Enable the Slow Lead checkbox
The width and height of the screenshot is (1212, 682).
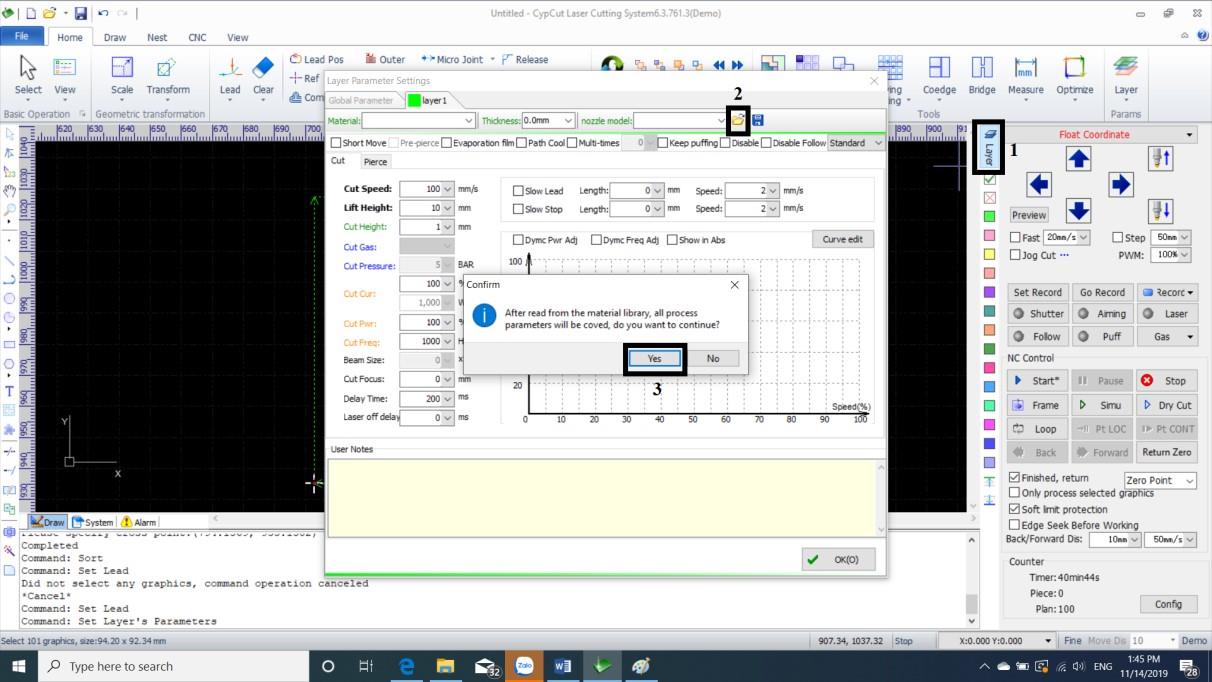point(518,191)
